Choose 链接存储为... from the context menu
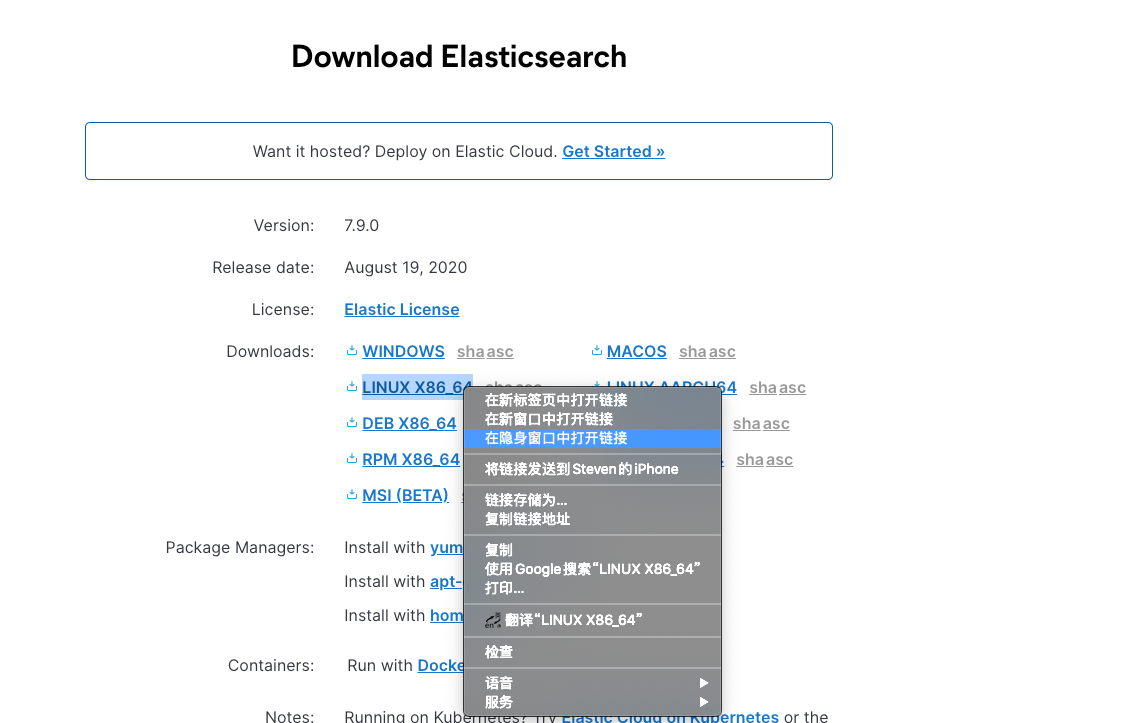This screenshot has height=723, width=1131. [x=592, y=500]
